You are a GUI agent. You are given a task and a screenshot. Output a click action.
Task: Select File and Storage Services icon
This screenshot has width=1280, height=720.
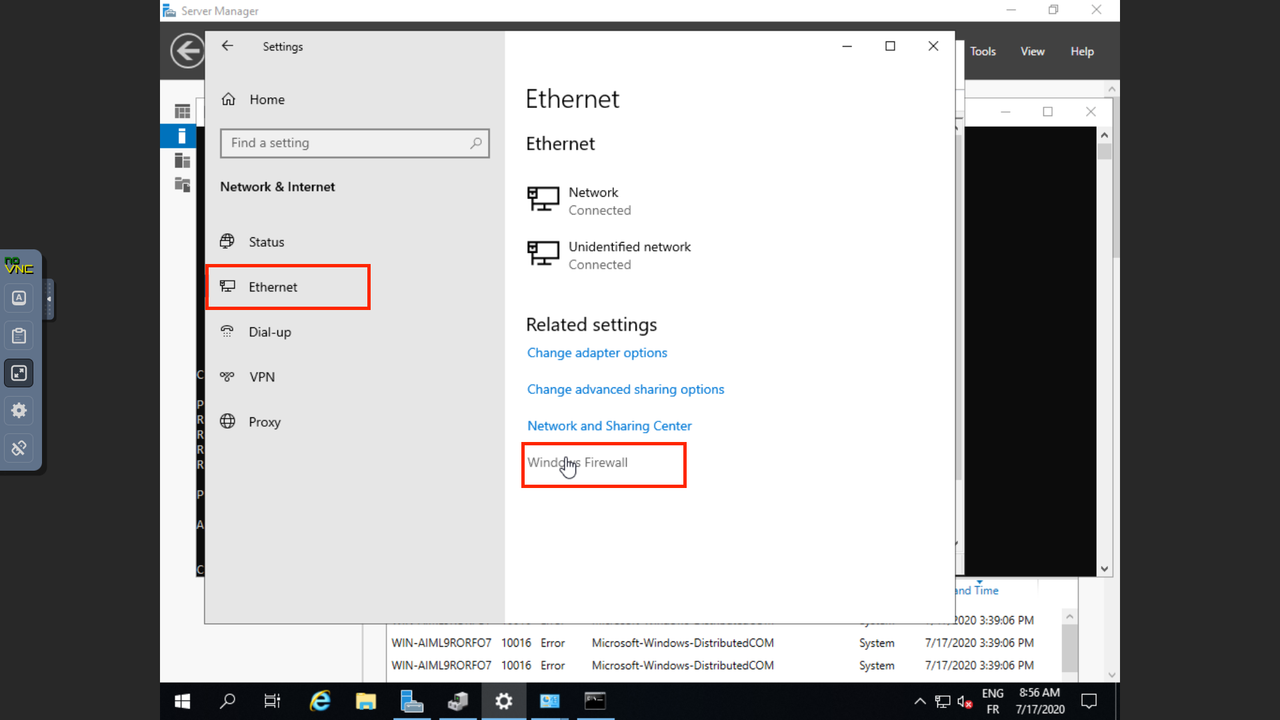pyautogui.click(x=182, y=184)
